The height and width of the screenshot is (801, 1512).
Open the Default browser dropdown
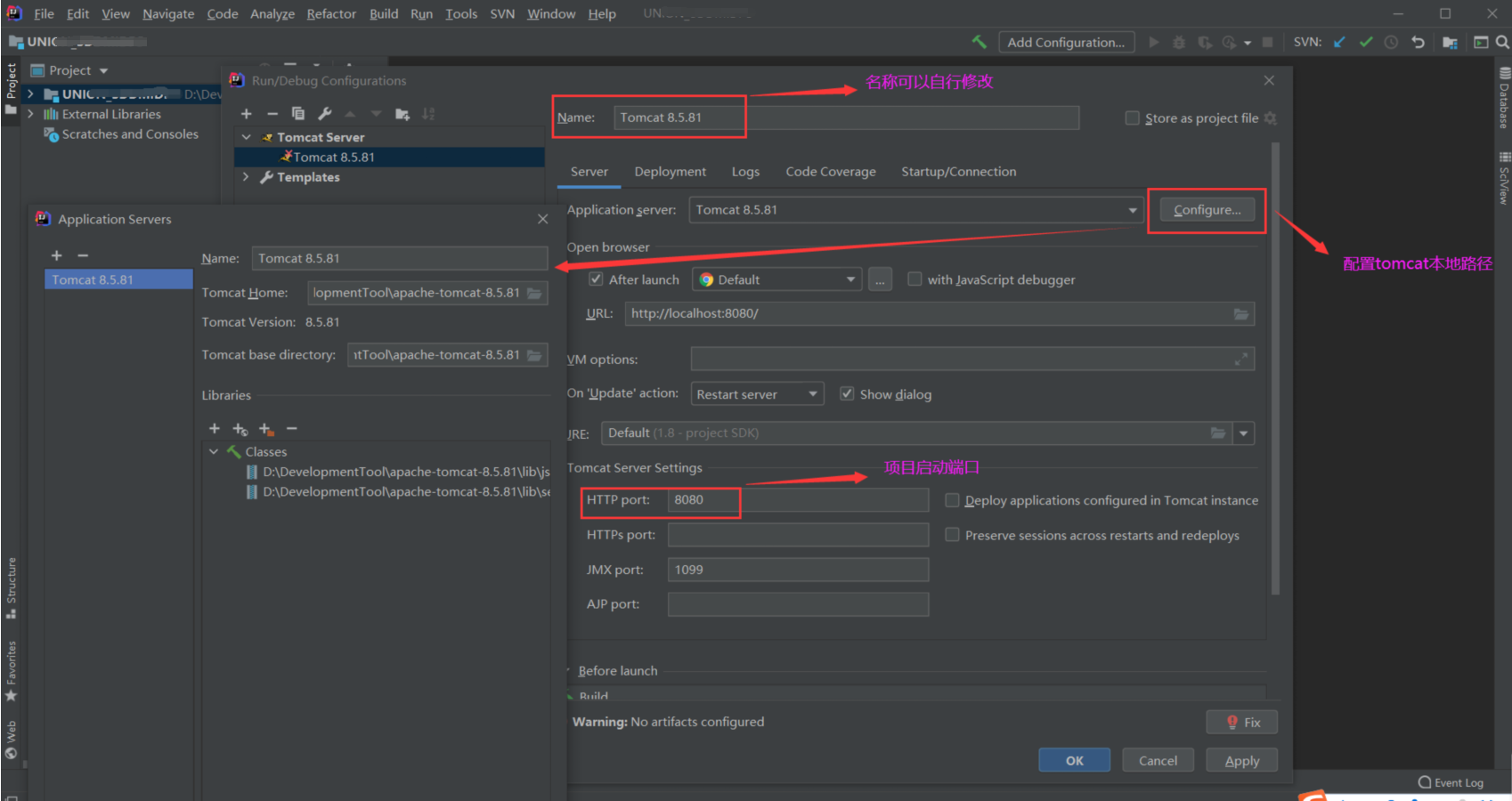[776, 279]
